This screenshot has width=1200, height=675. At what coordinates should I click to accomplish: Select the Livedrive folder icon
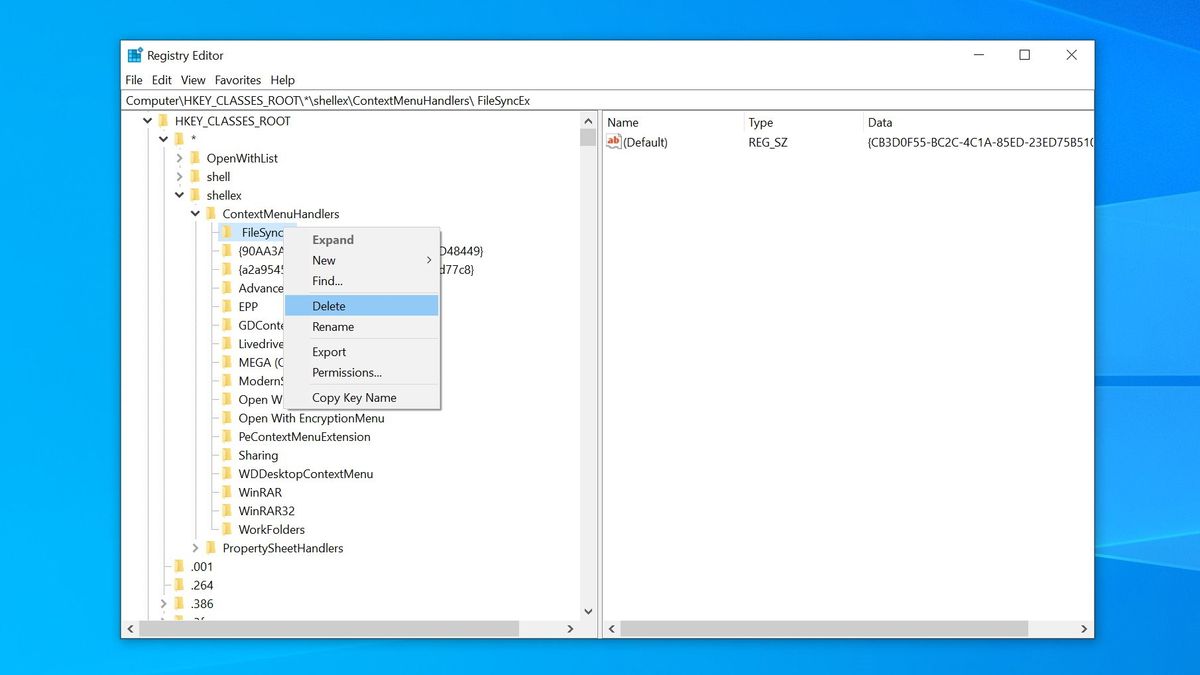(x=228, y=343)
